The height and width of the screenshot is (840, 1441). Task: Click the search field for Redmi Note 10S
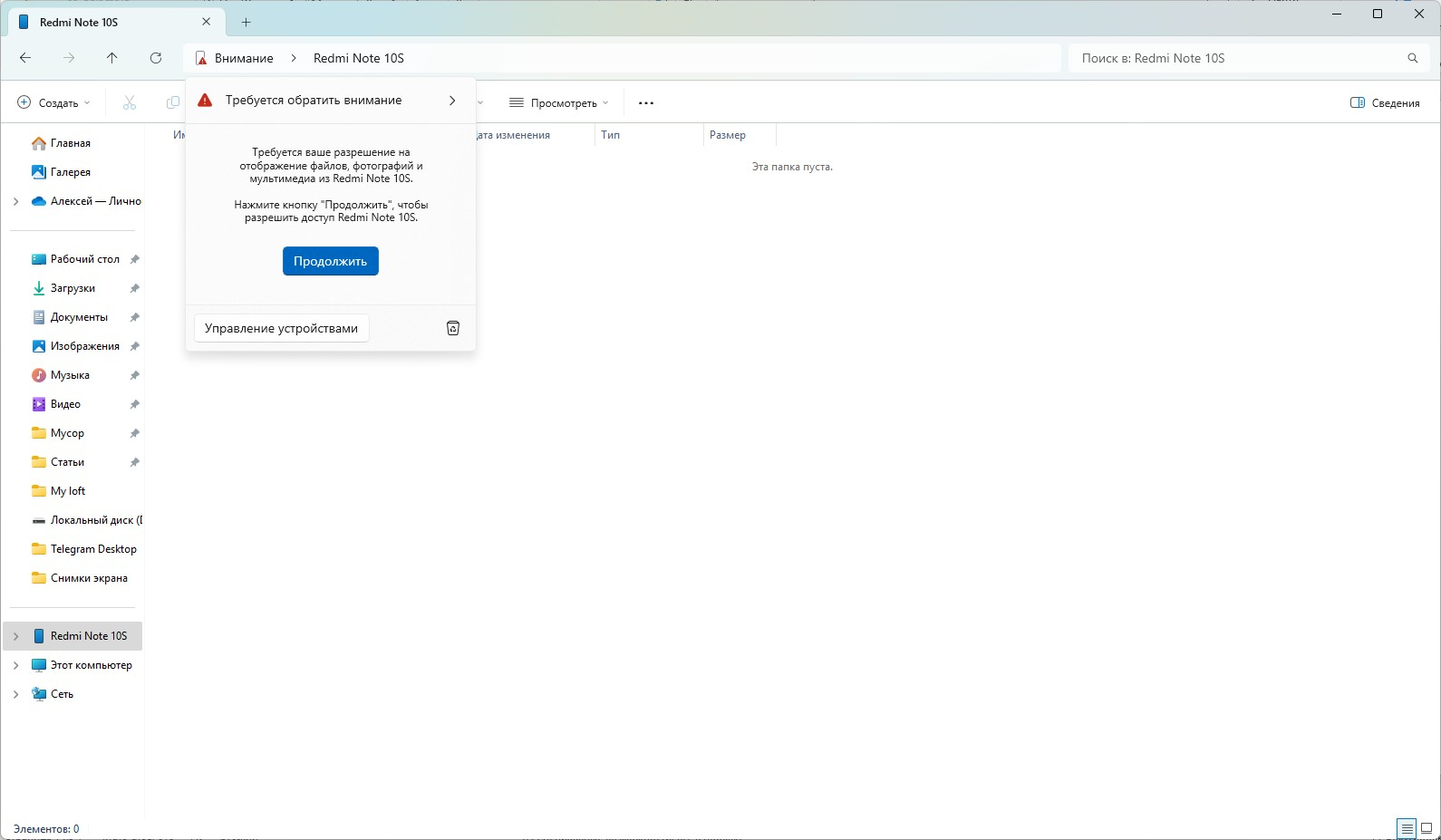(x=1237, y=58)
